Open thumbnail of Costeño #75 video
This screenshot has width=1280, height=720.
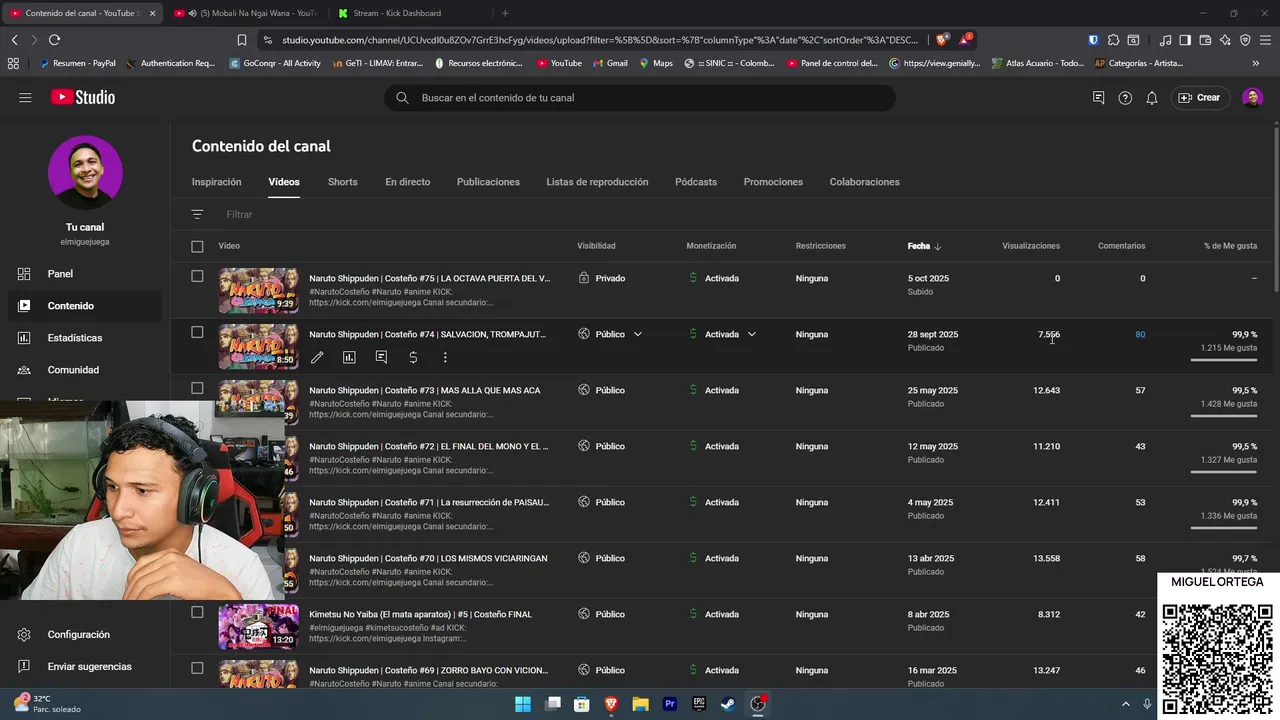(258, 290)
